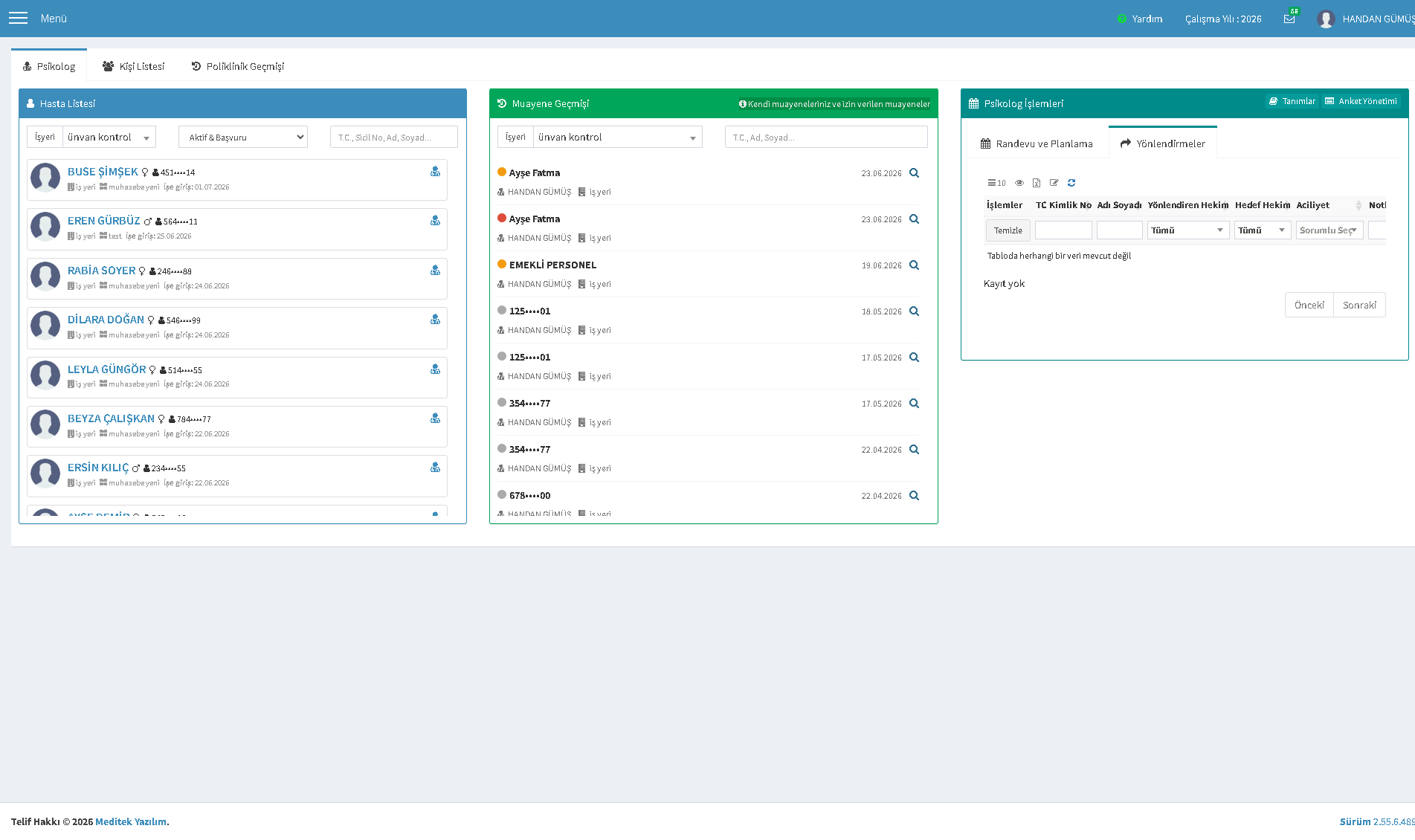Refresh the Yönlendirmeler table
The image size is (1415, 840).
[x=1071, y=183]
